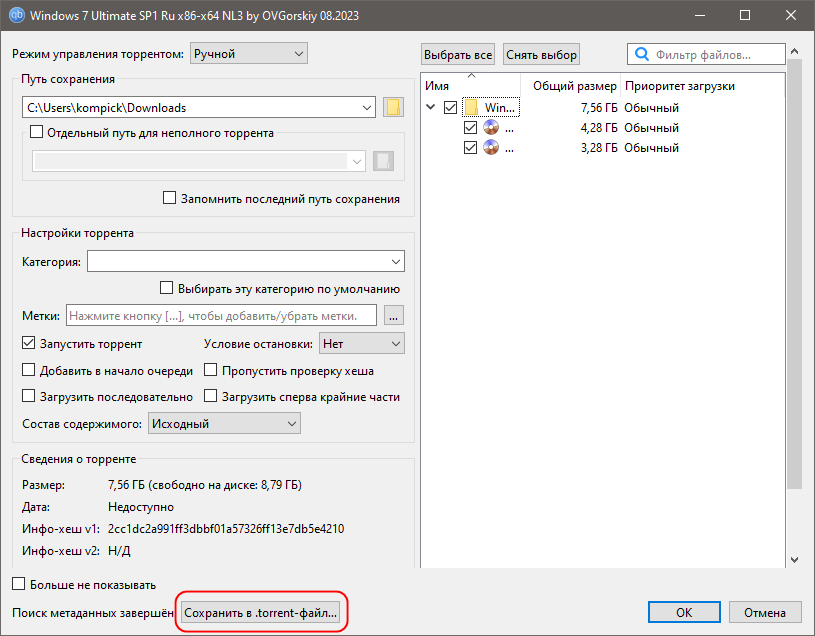The image size is (815, 636).
Task: Enable 'Запомнить последний путь сохранения'
Action: (x=169, y=198)
